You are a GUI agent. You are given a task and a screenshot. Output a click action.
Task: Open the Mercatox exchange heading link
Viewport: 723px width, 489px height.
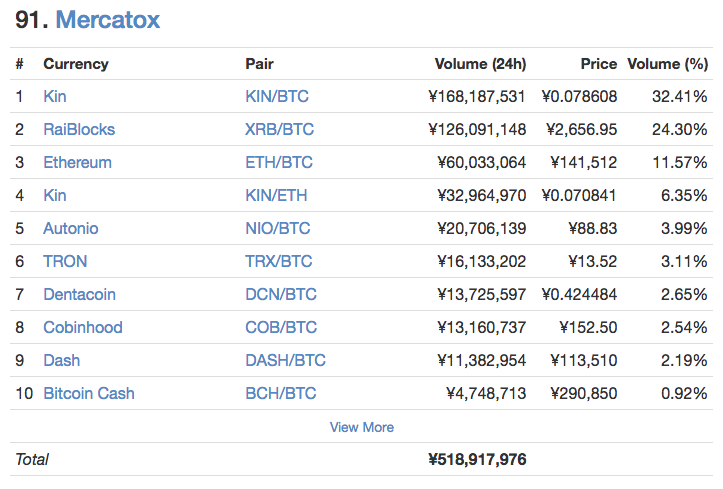(x=107, y=20)
